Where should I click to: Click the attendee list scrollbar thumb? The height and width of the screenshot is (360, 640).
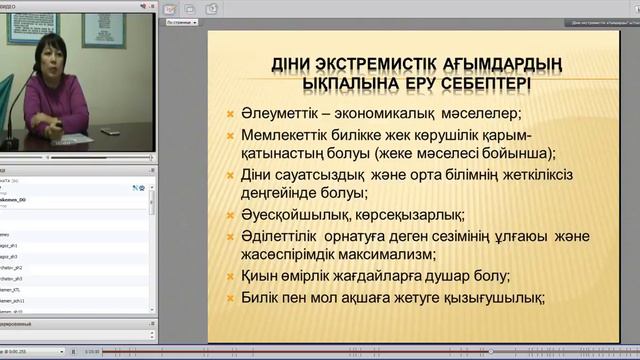(152, 203)
